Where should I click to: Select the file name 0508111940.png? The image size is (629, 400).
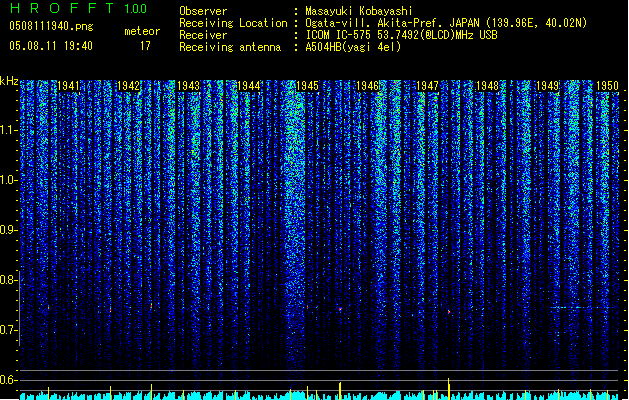click(51, 27)
